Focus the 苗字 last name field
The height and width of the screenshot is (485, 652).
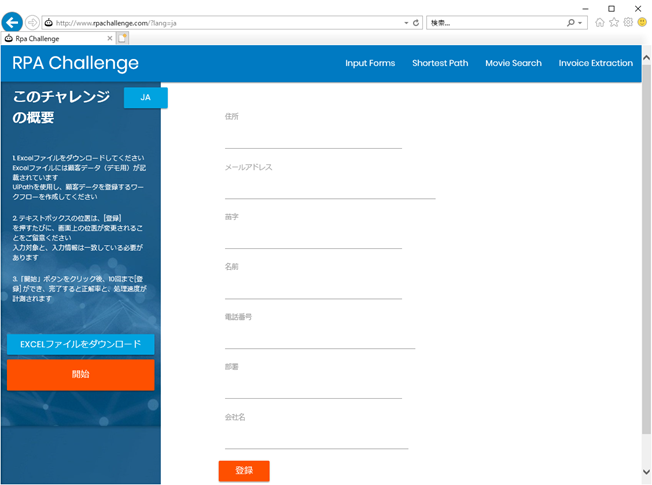tap(313, 239)
